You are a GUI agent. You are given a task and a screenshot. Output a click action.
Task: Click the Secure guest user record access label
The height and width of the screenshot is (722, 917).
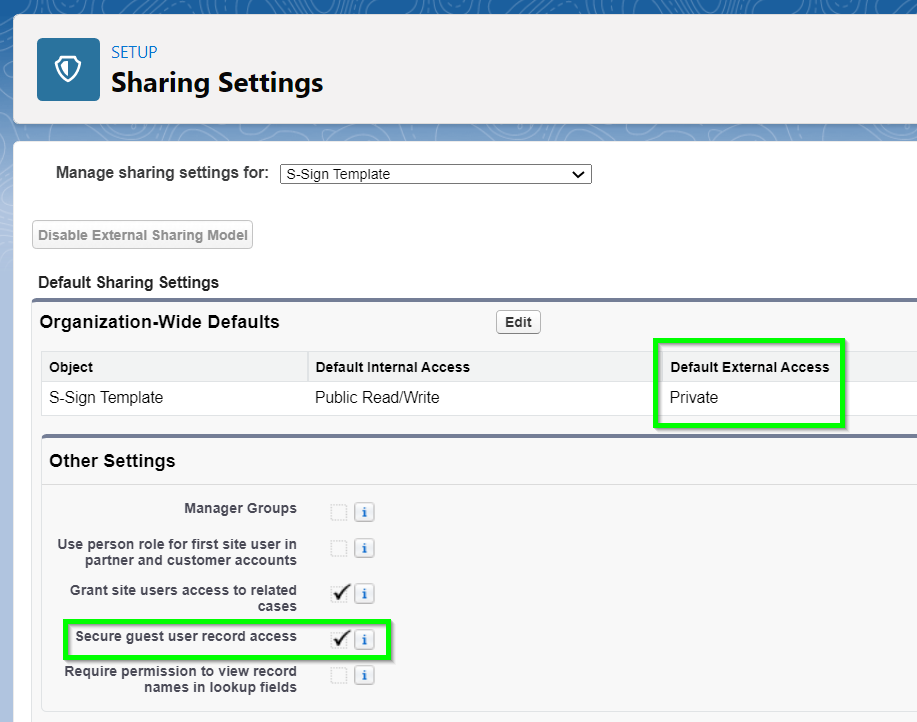(x=186, y=636)
